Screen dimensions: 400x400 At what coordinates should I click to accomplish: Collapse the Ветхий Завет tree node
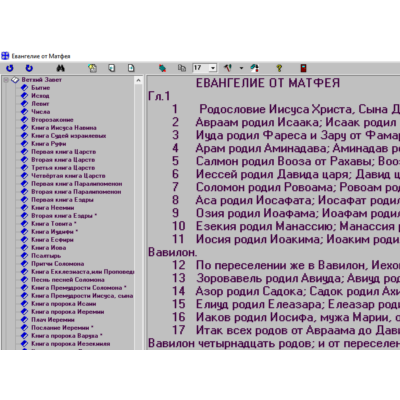pyautogui.click(x=6, y=80)
